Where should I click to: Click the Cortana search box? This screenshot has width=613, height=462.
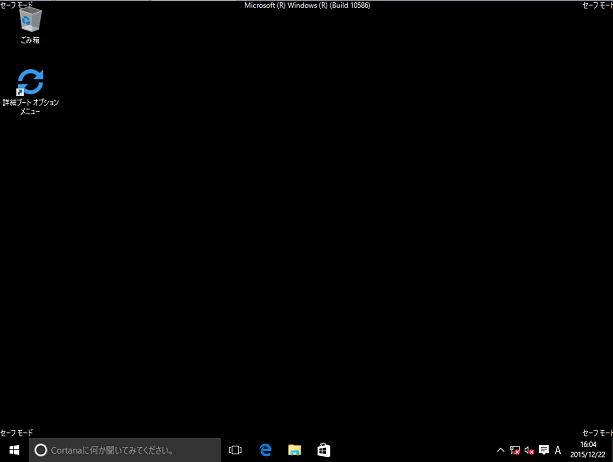click(125, 450)
